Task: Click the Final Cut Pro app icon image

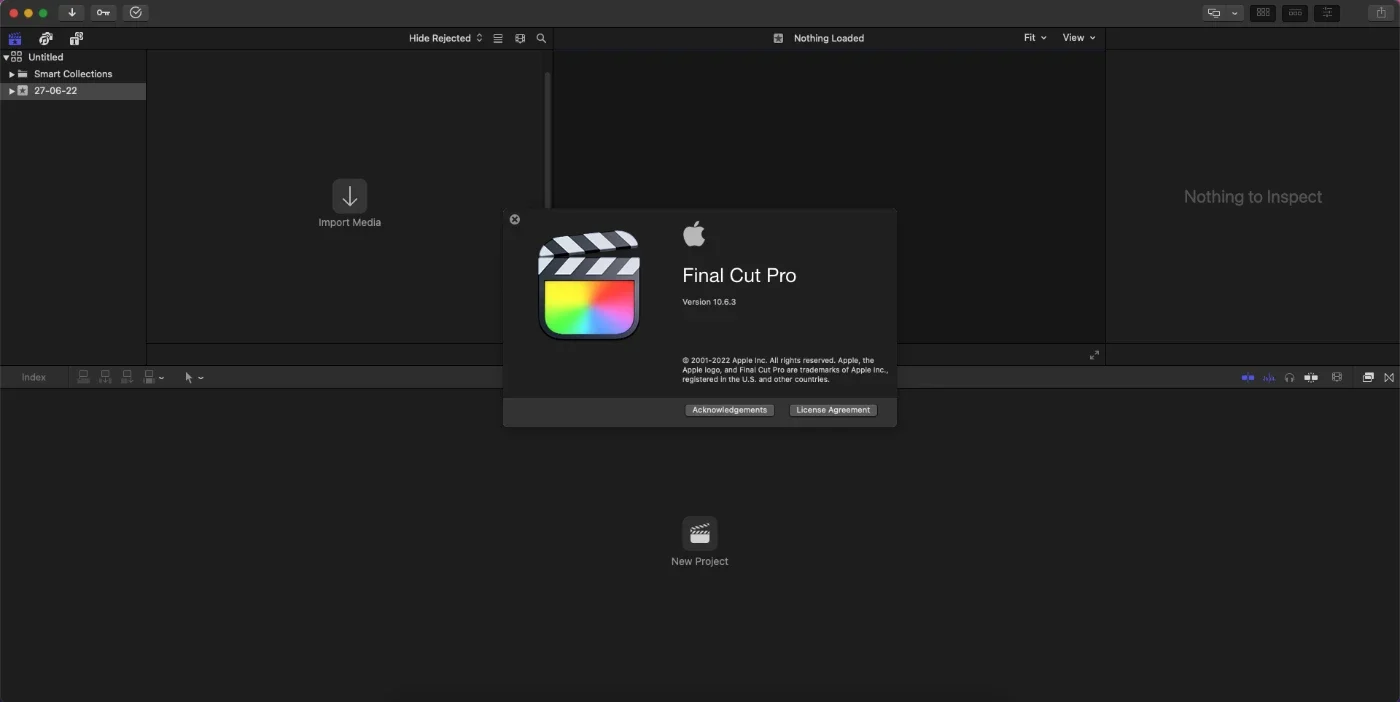Action: [588, 286]
